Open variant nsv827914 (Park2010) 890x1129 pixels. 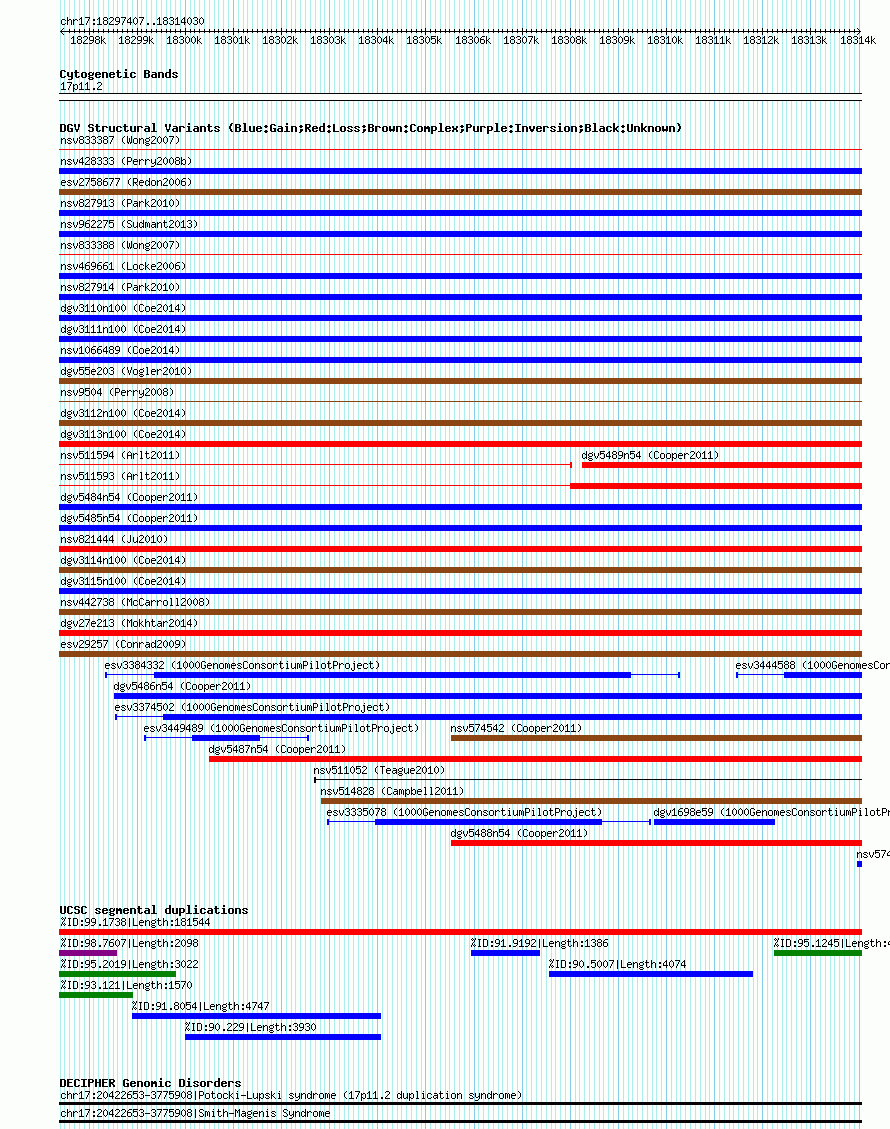(x=120, y=287)
